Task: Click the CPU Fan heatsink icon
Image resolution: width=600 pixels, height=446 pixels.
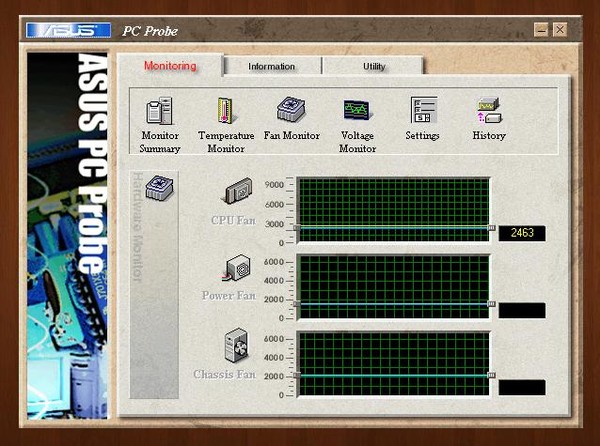Action: 238,191
